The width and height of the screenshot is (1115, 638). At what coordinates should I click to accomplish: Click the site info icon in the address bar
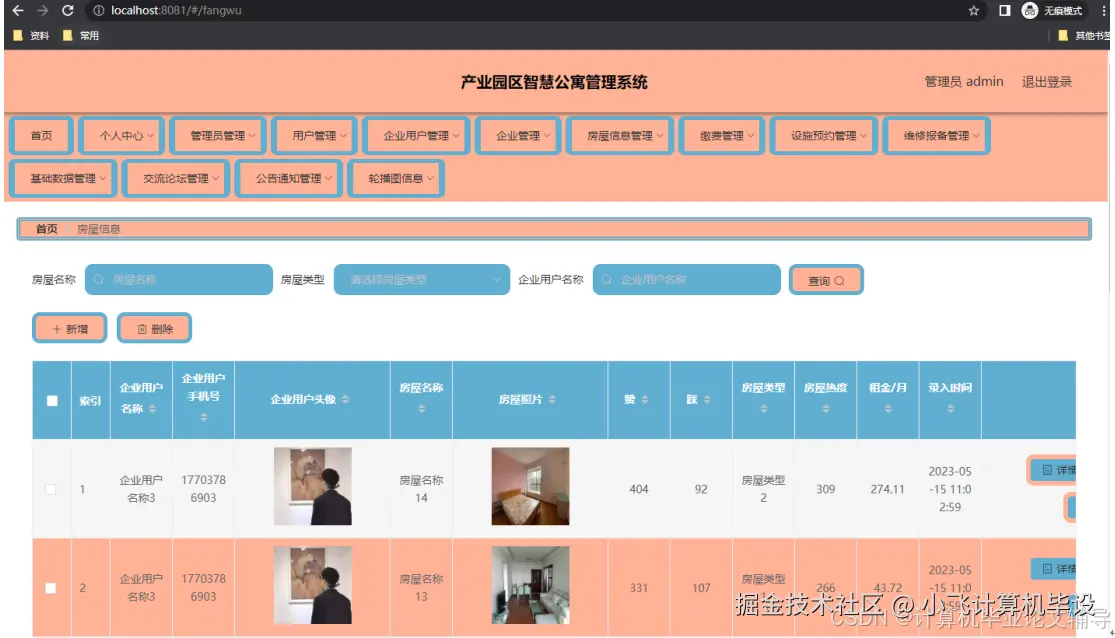coord(99,10)
